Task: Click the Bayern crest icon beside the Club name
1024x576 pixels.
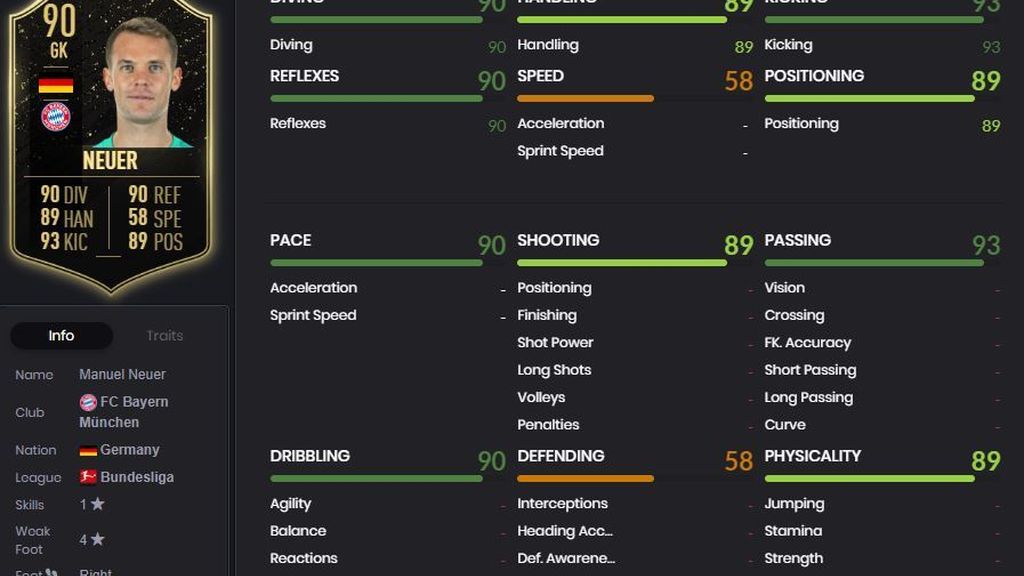Action: click(x=88, y=402)
